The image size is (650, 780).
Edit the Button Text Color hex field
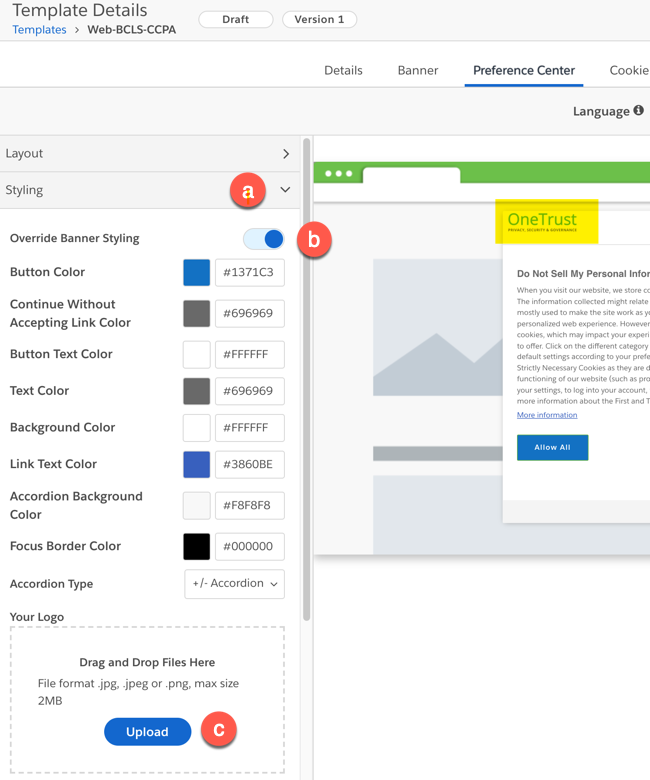[250, 354]
